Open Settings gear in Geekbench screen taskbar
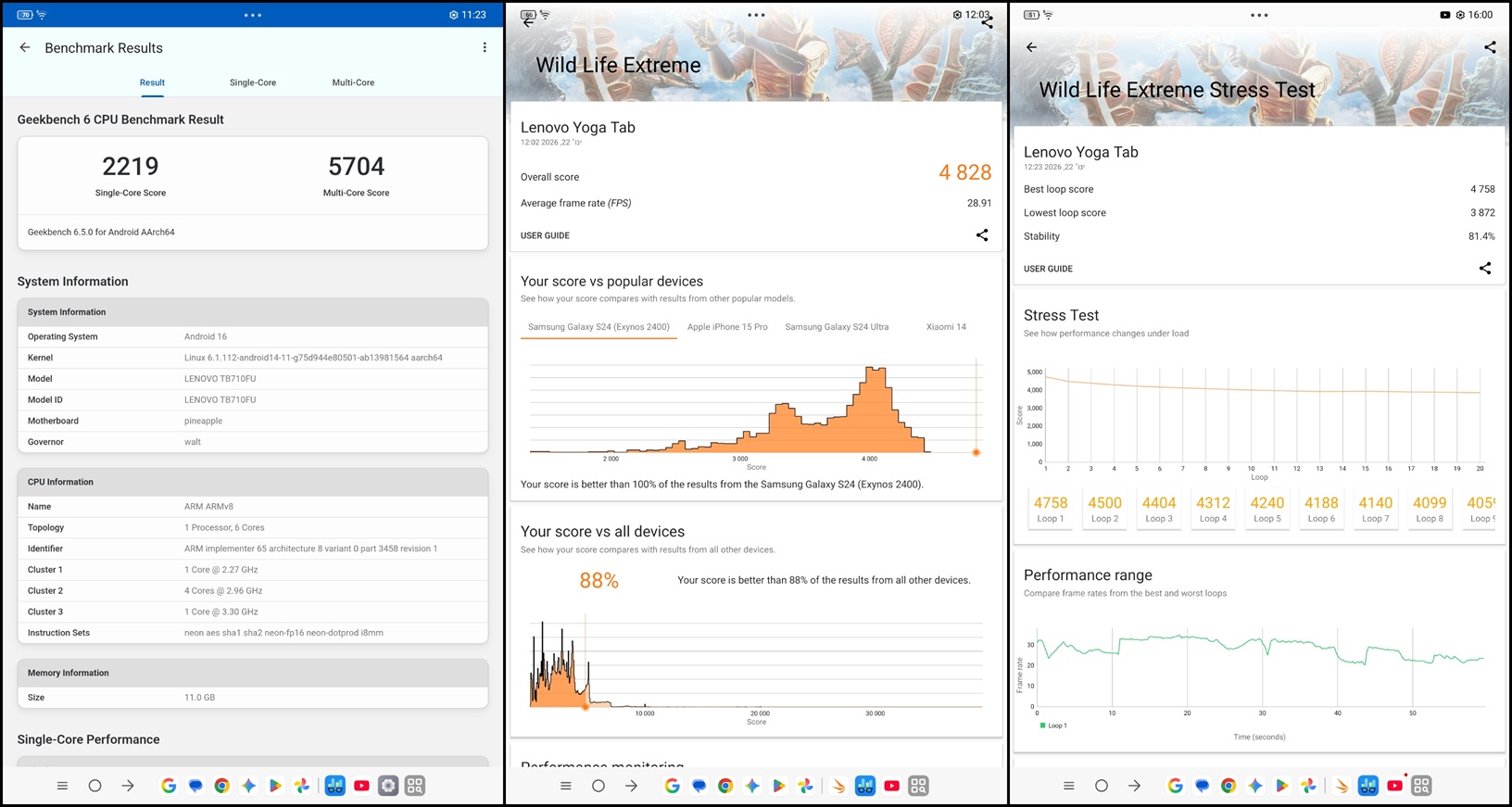This screenshot has height=807, width=1512. [x=388, y=786]
